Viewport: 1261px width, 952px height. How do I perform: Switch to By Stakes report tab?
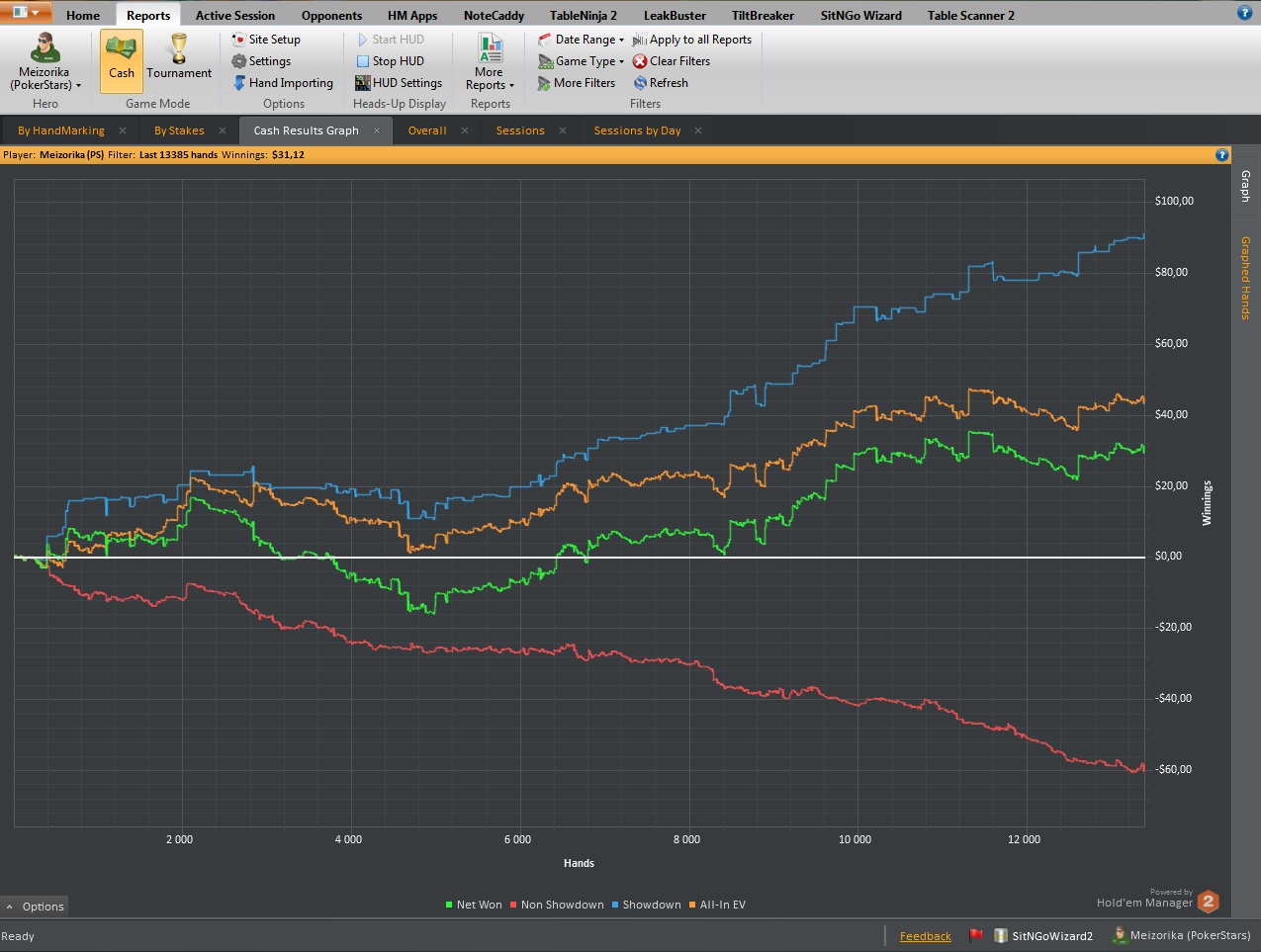179,130
